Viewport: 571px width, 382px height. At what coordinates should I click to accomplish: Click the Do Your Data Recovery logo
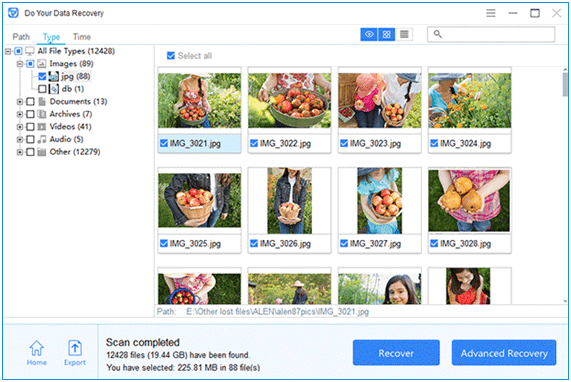click(x=13, y=13)
